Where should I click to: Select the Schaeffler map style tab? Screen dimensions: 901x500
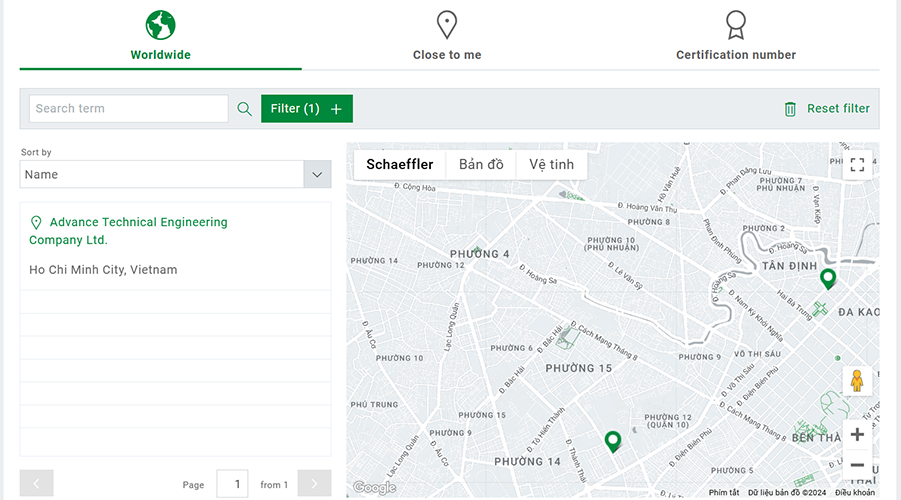click(x=400, y=164)
